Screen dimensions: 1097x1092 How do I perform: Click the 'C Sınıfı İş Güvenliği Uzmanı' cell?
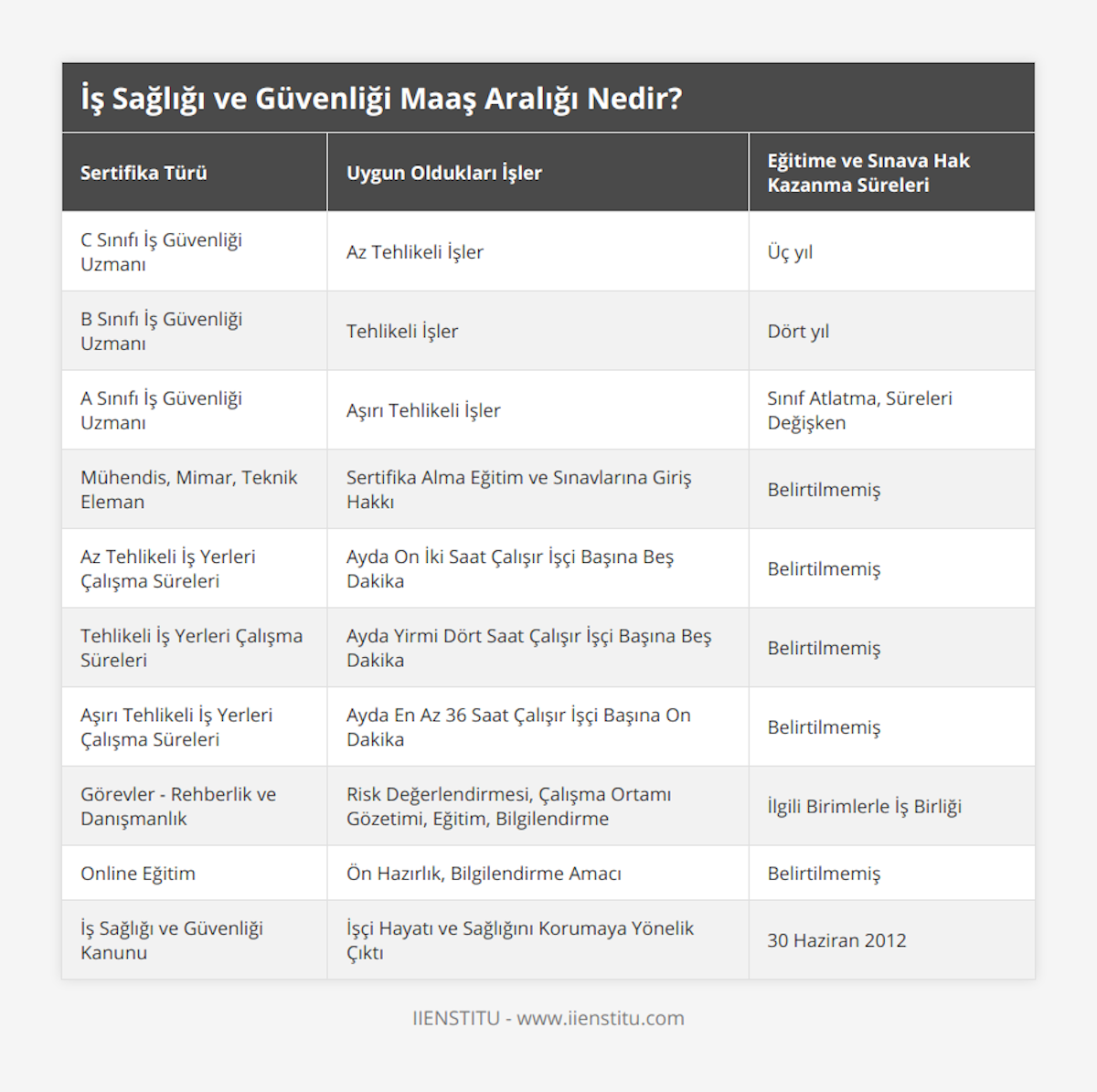pos(161,252)
